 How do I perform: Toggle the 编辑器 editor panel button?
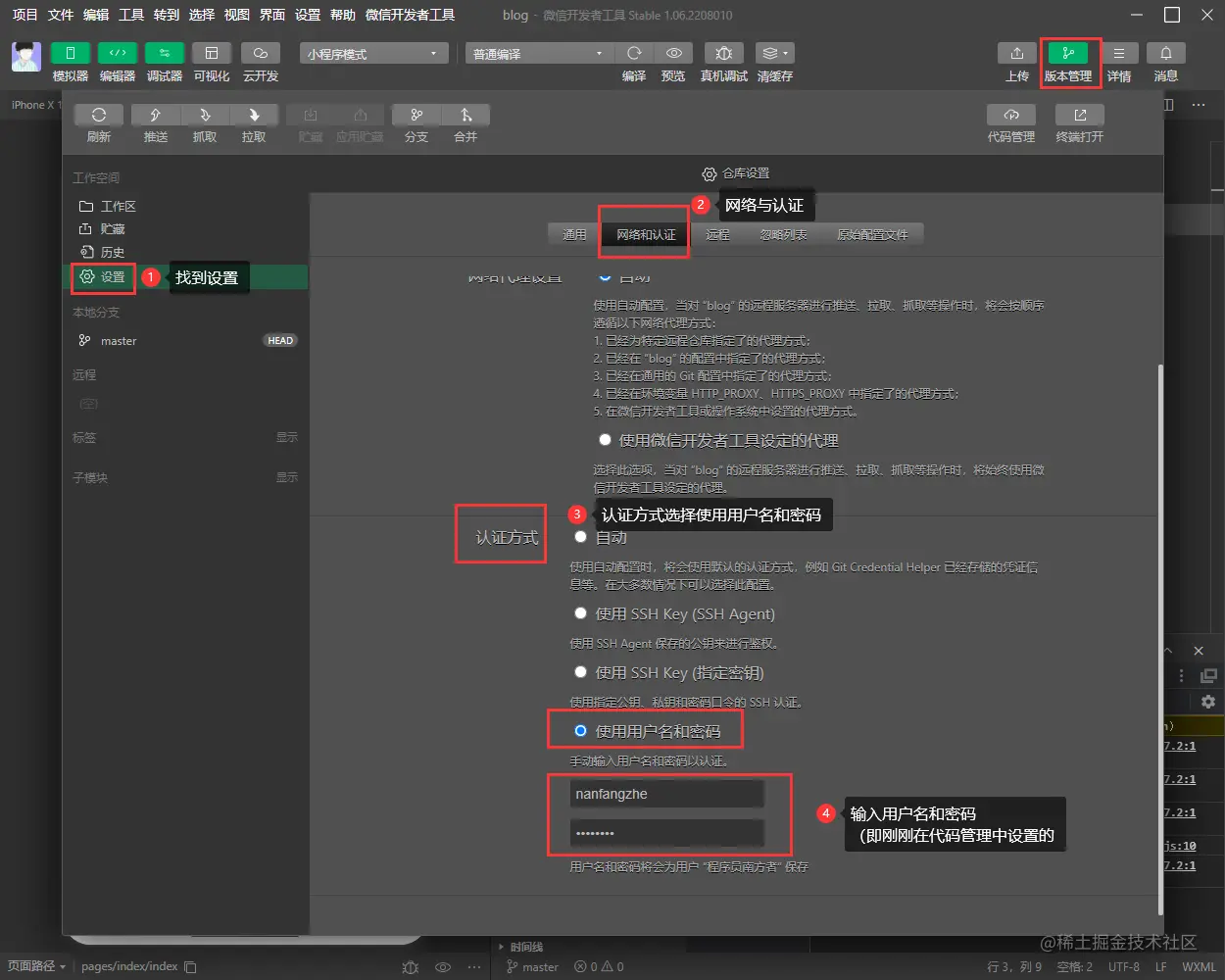coord(117,53)
